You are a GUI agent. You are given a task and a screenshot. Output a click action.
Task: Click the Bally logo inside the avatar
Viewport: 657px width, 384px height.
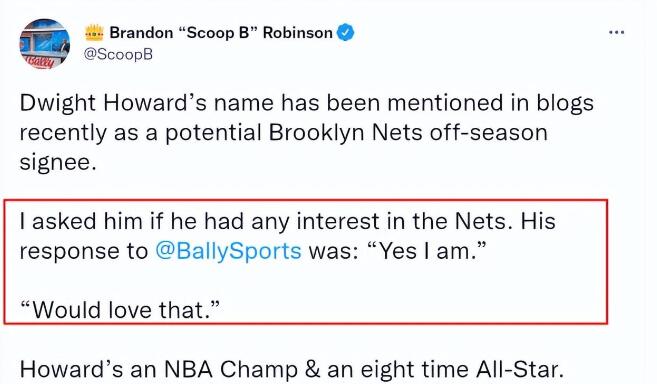(41, 62)
